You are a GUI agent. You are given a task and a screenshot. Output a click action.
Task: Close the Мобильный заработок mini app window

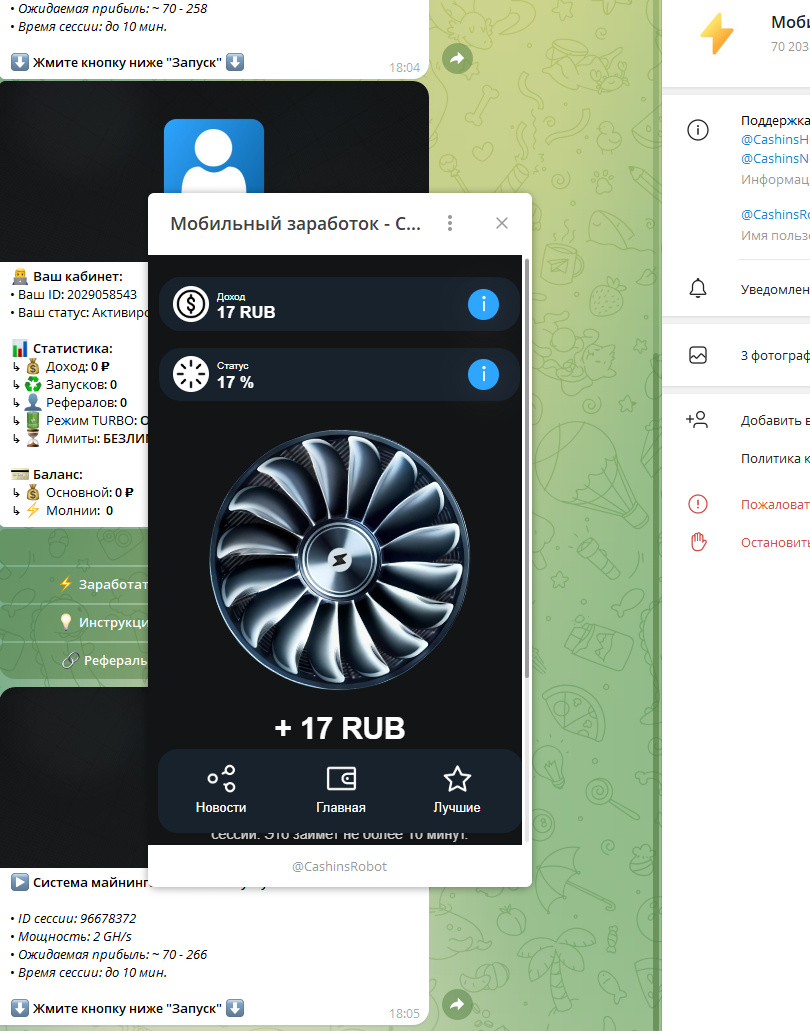(502, 224)
